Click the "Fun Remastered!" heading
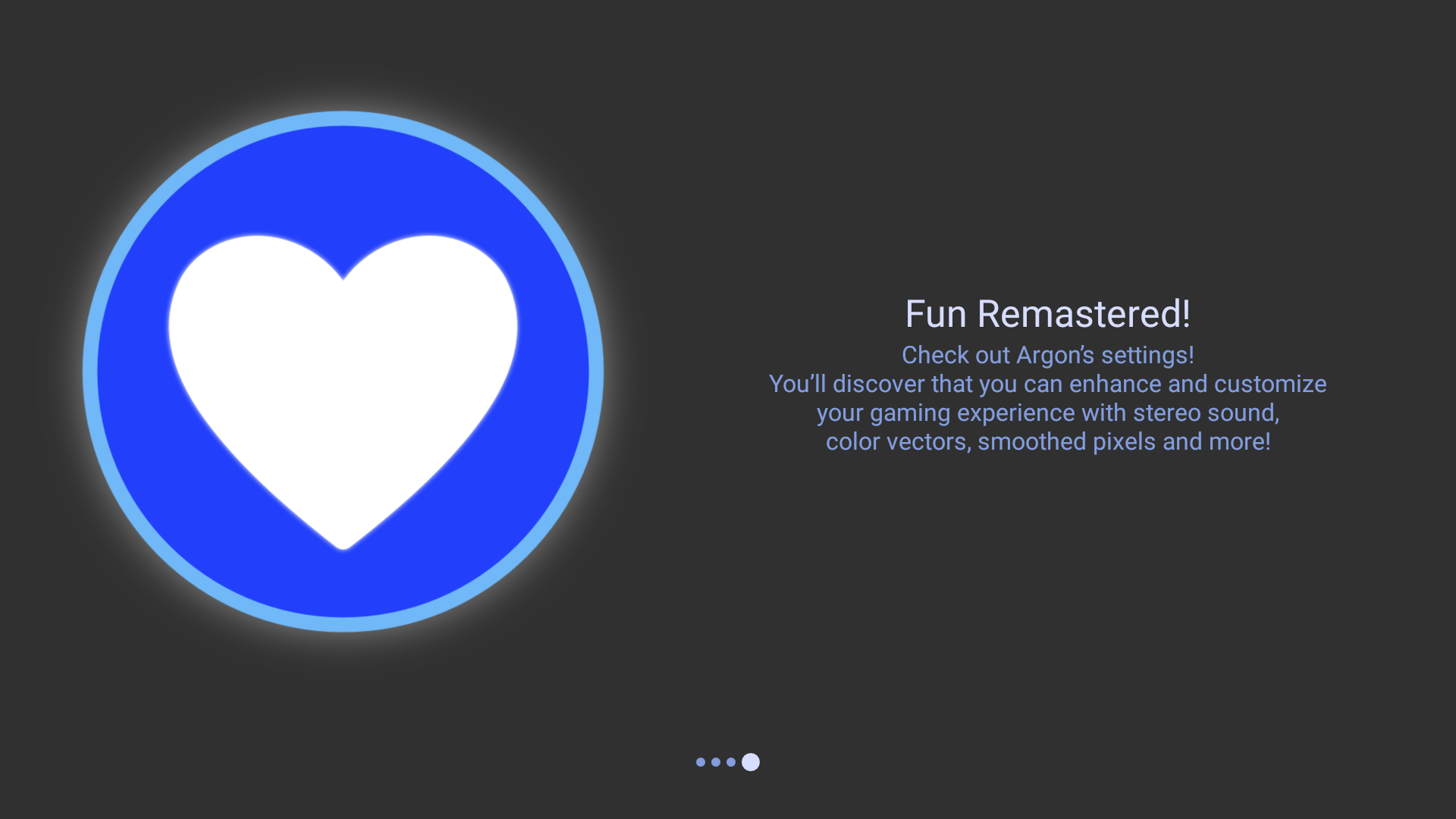 pos(1047,314)
